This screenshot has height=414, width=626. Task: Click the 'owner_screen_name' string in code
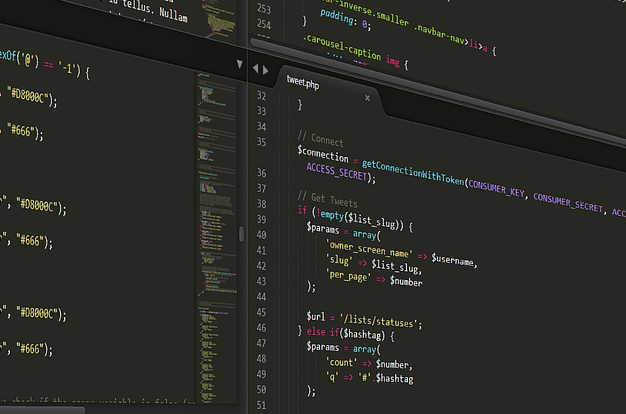pyautogui.click(x=368, y=246)
